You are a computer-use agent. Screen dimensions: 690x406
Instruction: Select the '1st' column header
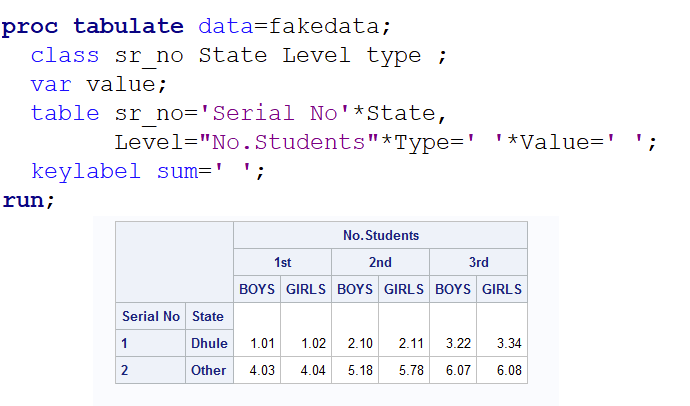[x=283, y=263]
